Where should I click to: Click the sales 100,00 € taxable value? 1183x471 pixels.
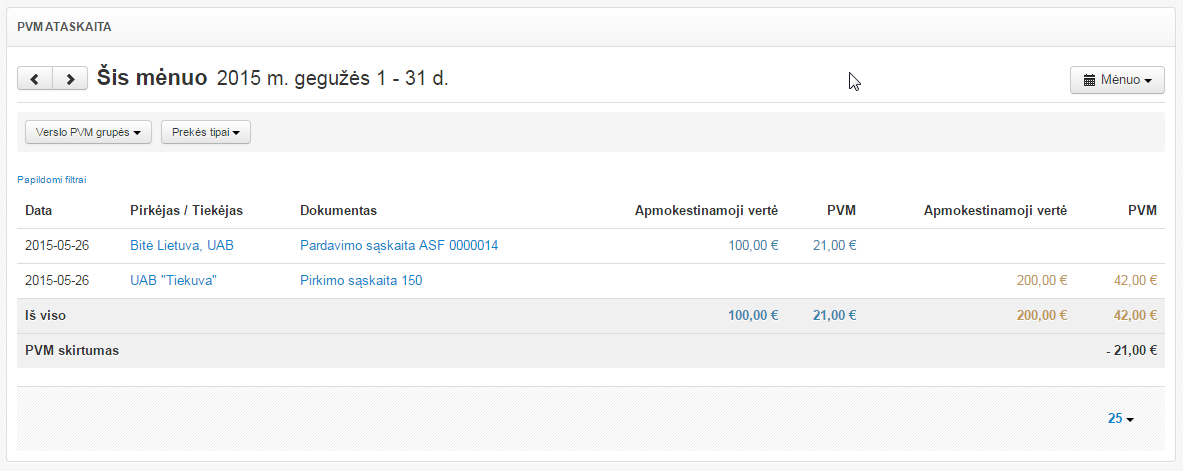point(753,245)
